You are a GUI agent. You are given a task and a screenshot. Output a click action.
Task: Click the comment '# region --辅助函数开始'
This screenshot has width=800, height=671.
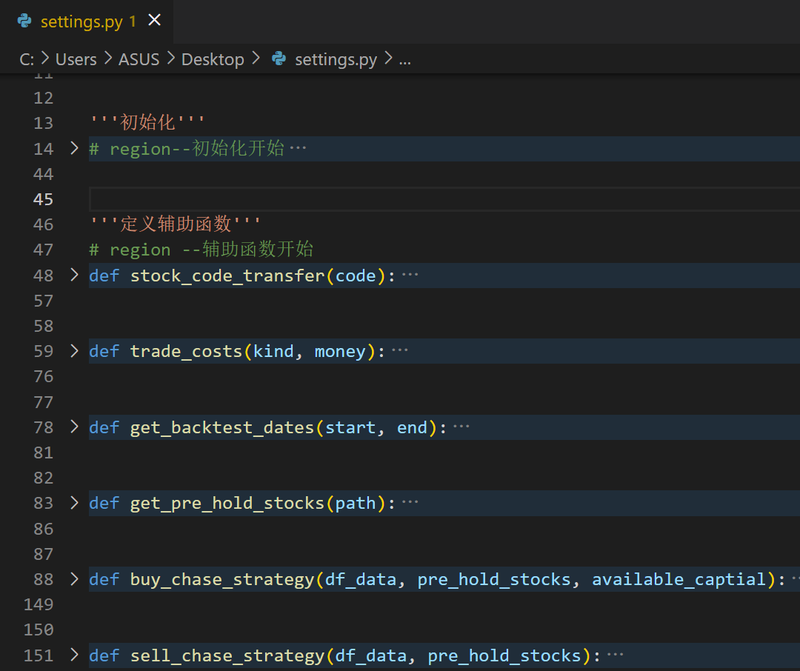[201, 250]
